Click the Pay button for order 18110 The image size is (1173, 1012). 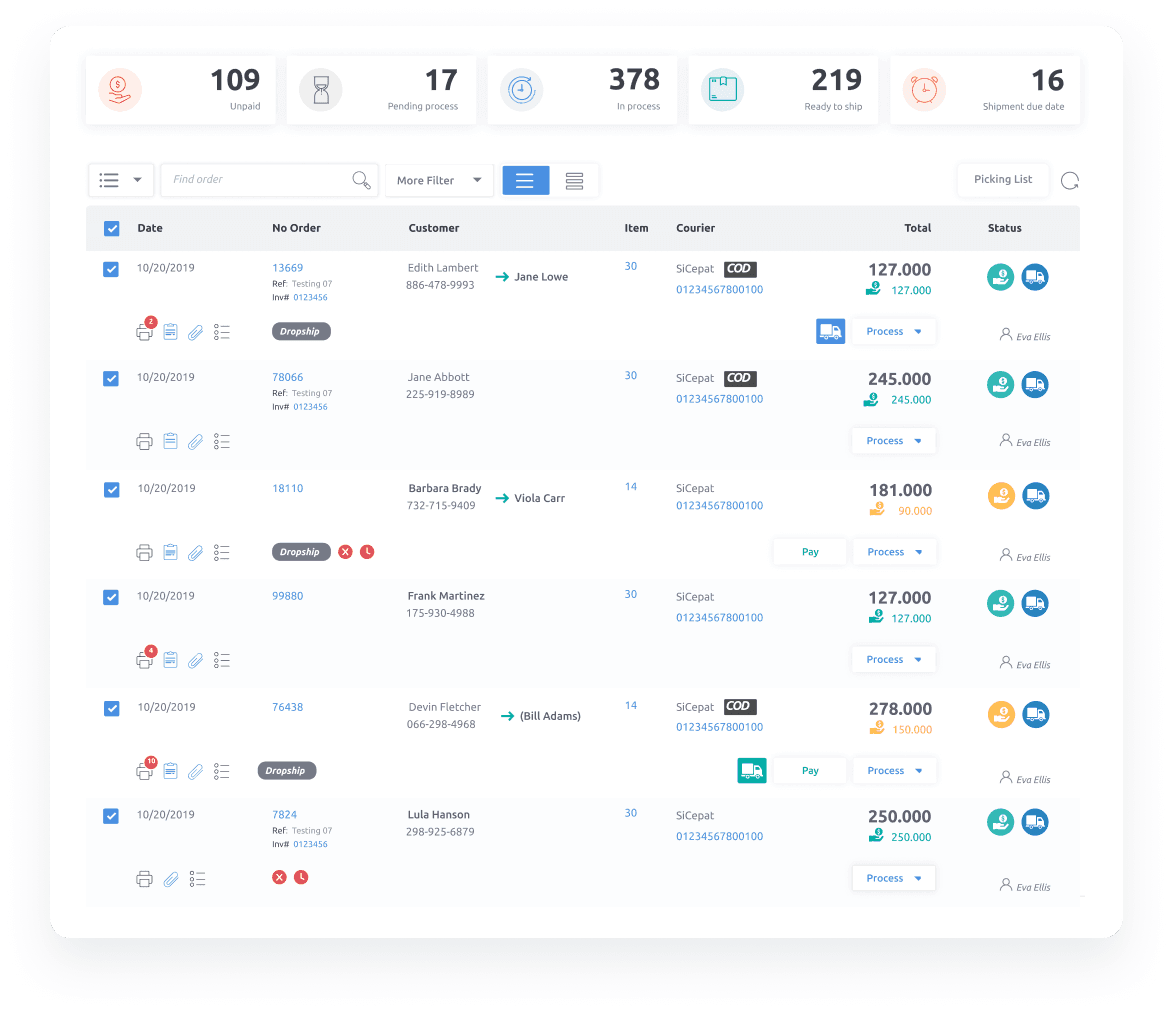coord(810,552)
